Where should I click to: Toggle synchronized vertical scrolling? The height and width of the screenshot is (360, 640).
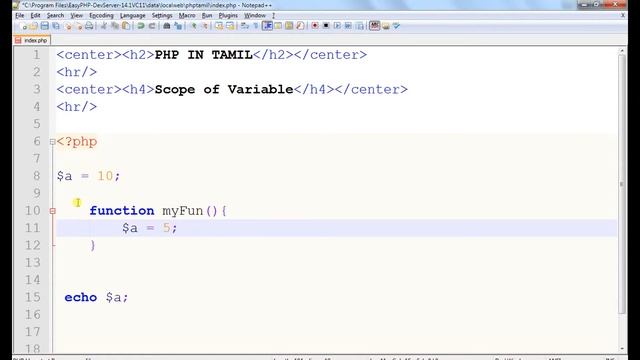[x=219, y=26]
